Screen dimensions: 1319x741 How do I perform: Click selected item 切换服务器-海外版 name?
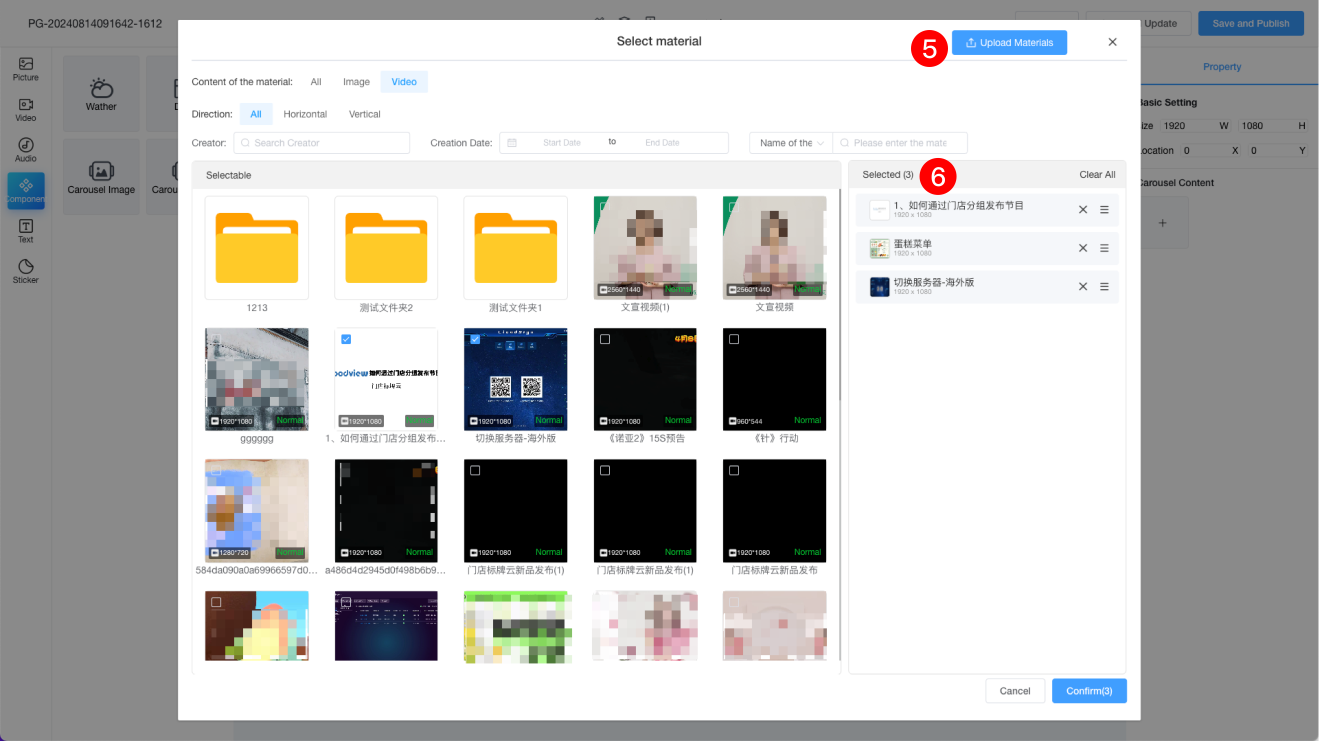934,282
